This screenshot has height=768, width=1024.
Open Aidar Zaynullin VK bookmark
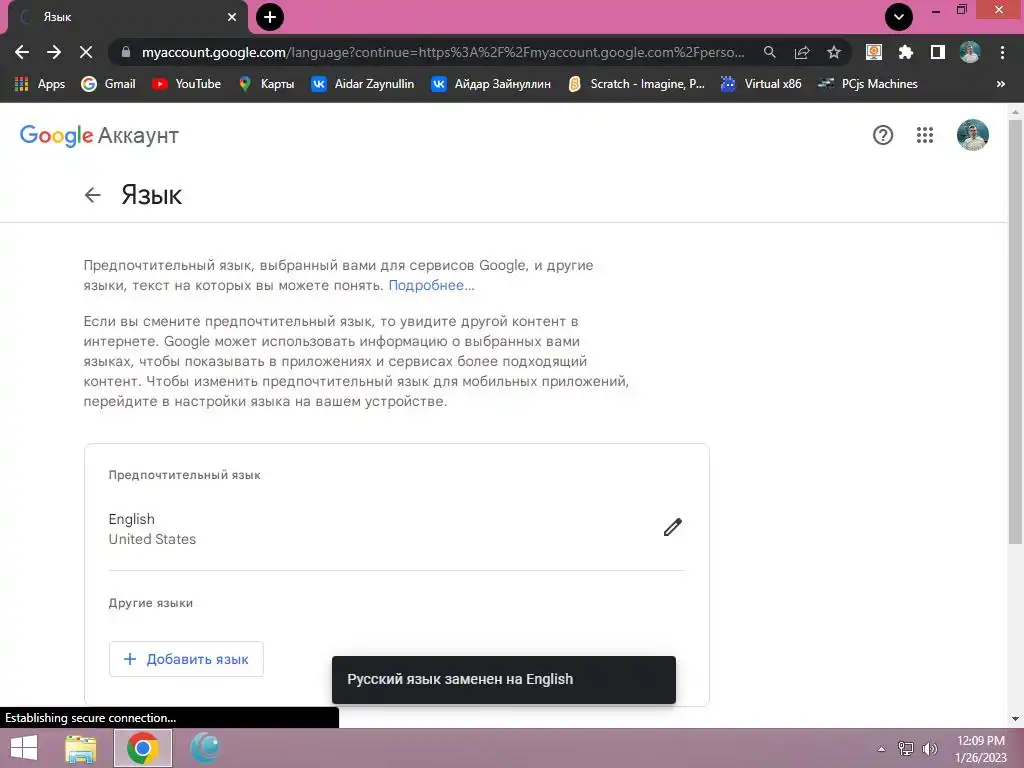[362, 84]
